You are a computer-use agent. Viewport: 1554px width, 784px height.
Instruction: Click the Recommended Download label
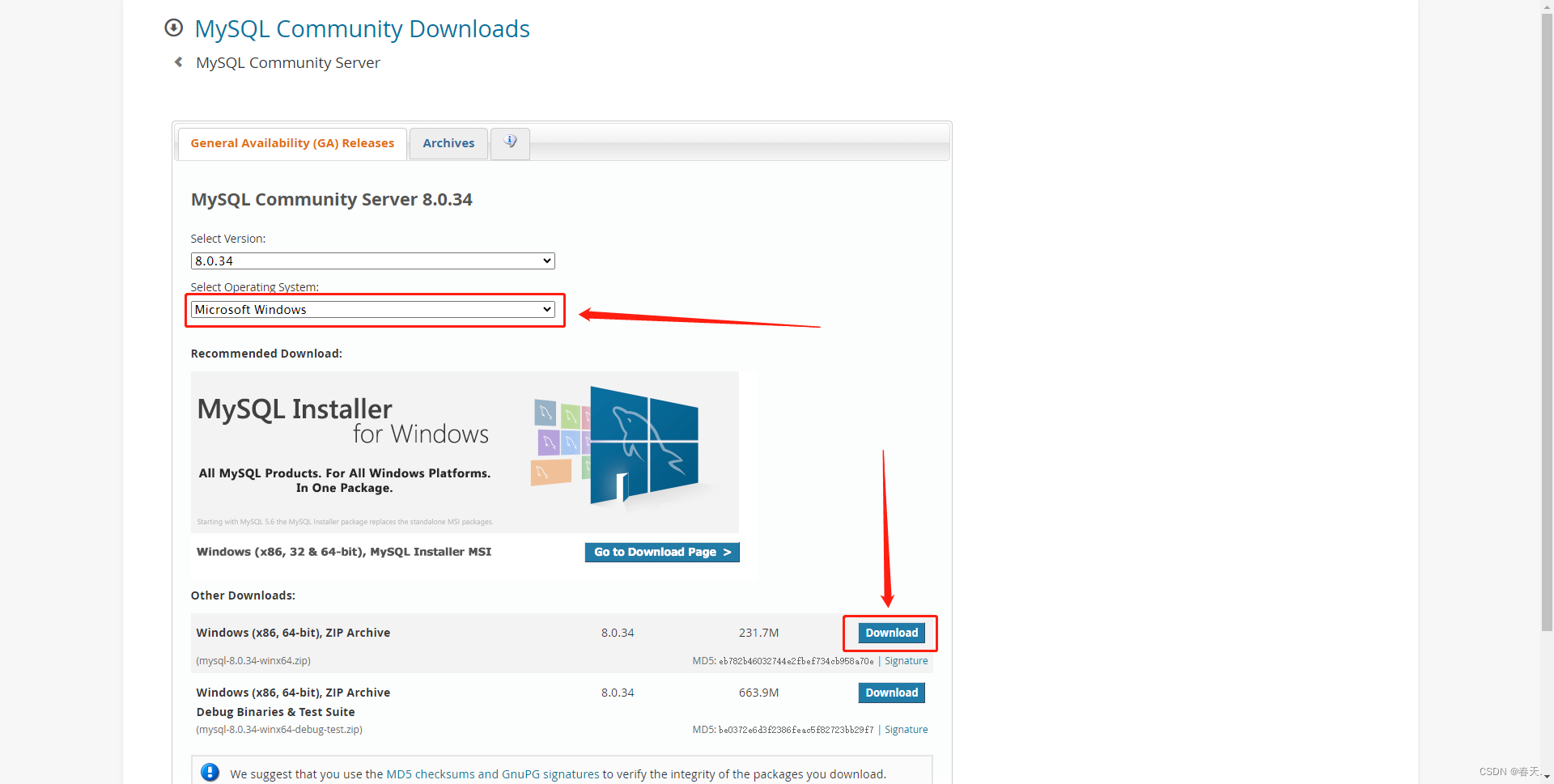pyautogui.click(x=266, y=354)
